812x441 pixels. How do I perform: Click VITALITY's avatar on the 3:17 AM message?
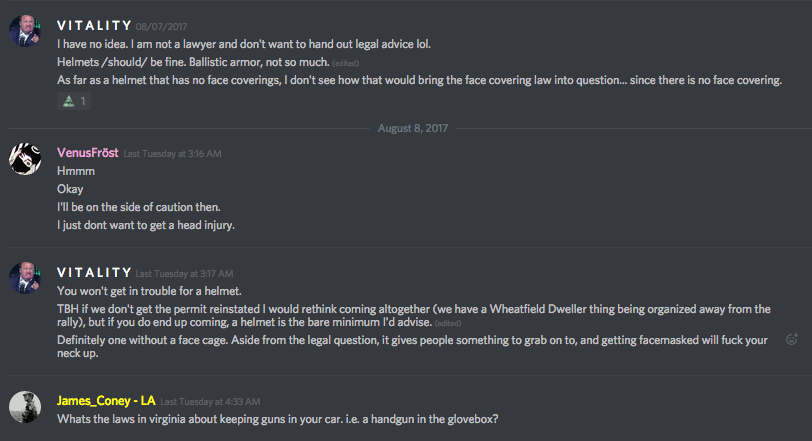point(25,279)
